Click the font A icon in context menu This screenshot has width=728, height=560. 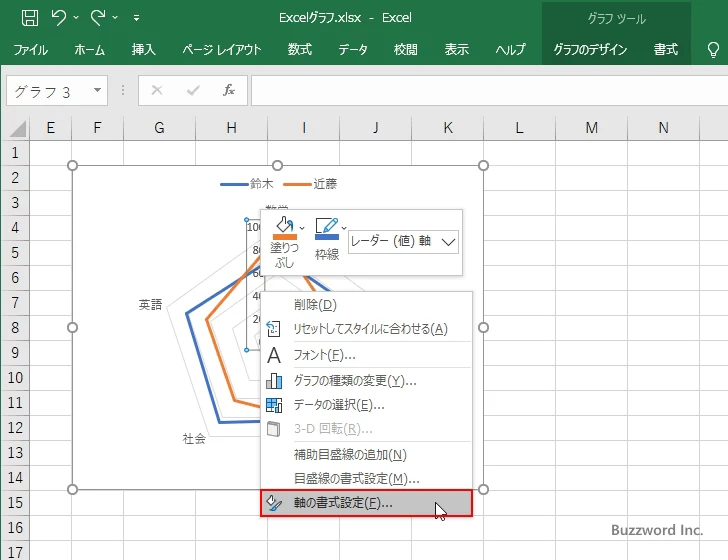(274, 355)
